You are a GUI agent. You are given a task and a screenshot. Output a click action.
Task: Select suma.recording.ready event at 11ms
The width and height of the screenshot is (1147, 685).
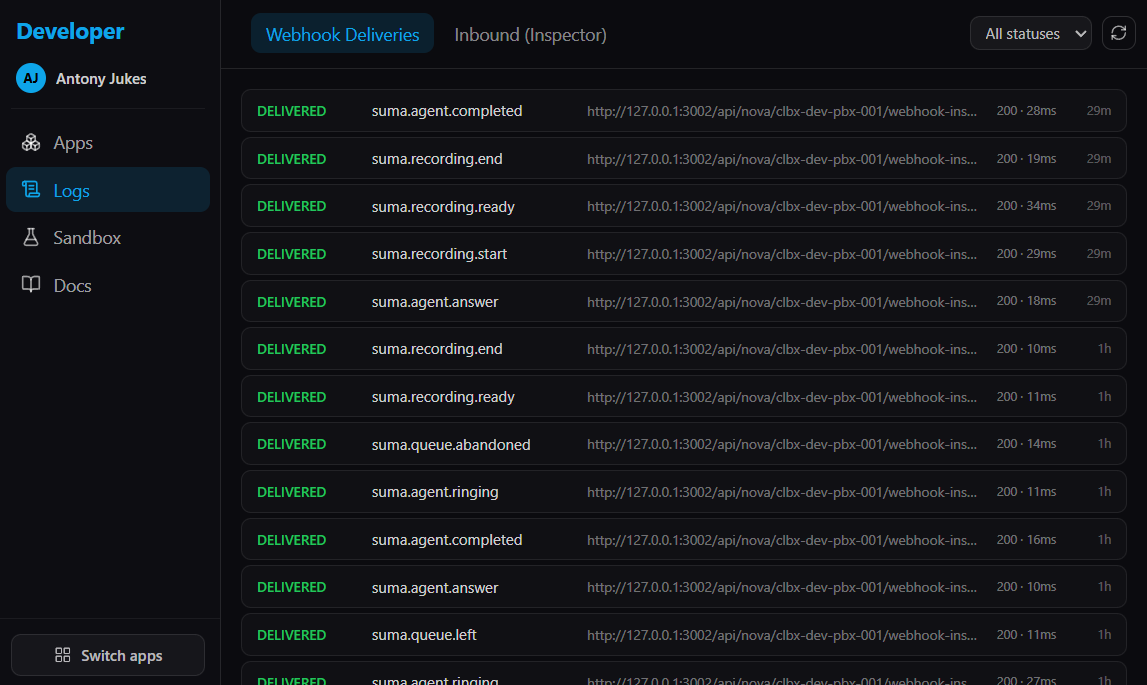pyautogui.click(x=683, y=397)
